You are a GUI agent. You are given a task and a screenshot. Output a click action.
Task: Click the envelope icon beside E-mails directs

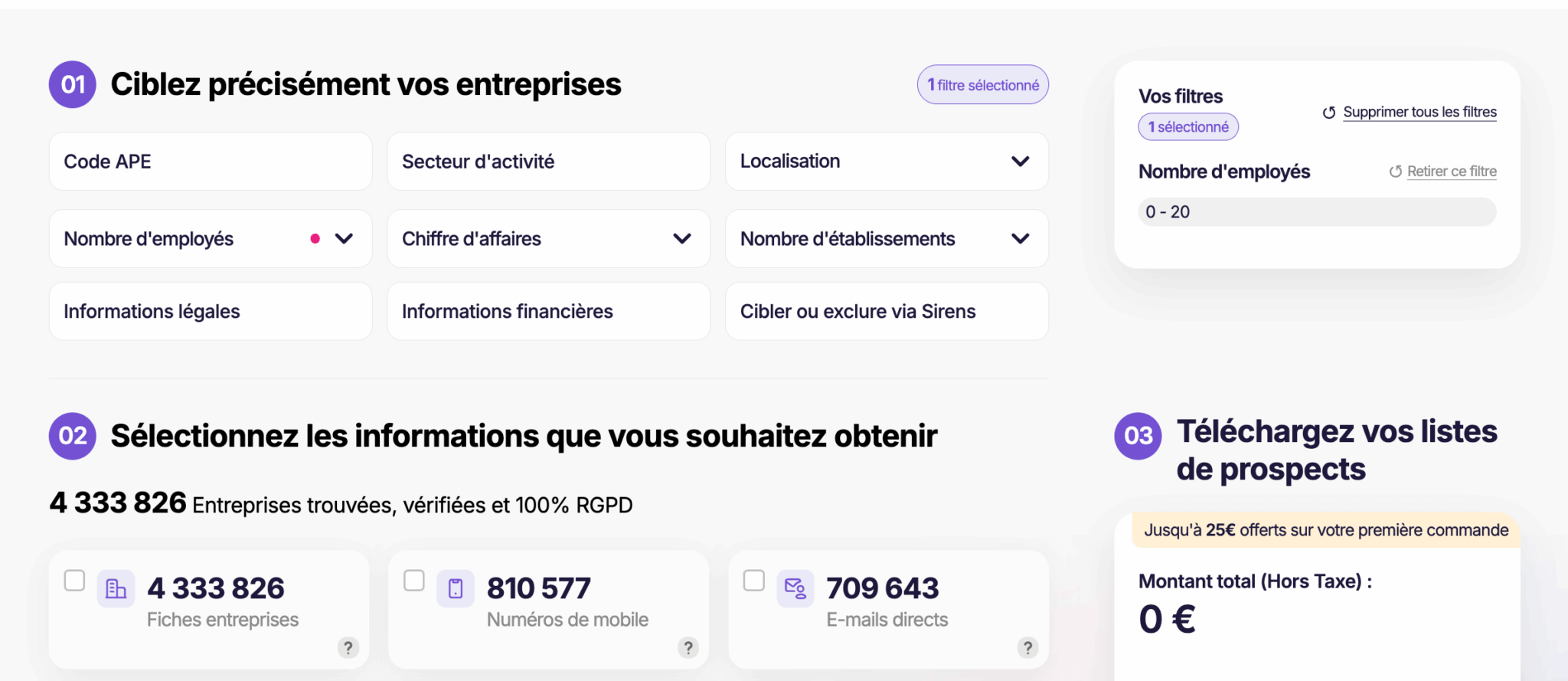[795, 588]
